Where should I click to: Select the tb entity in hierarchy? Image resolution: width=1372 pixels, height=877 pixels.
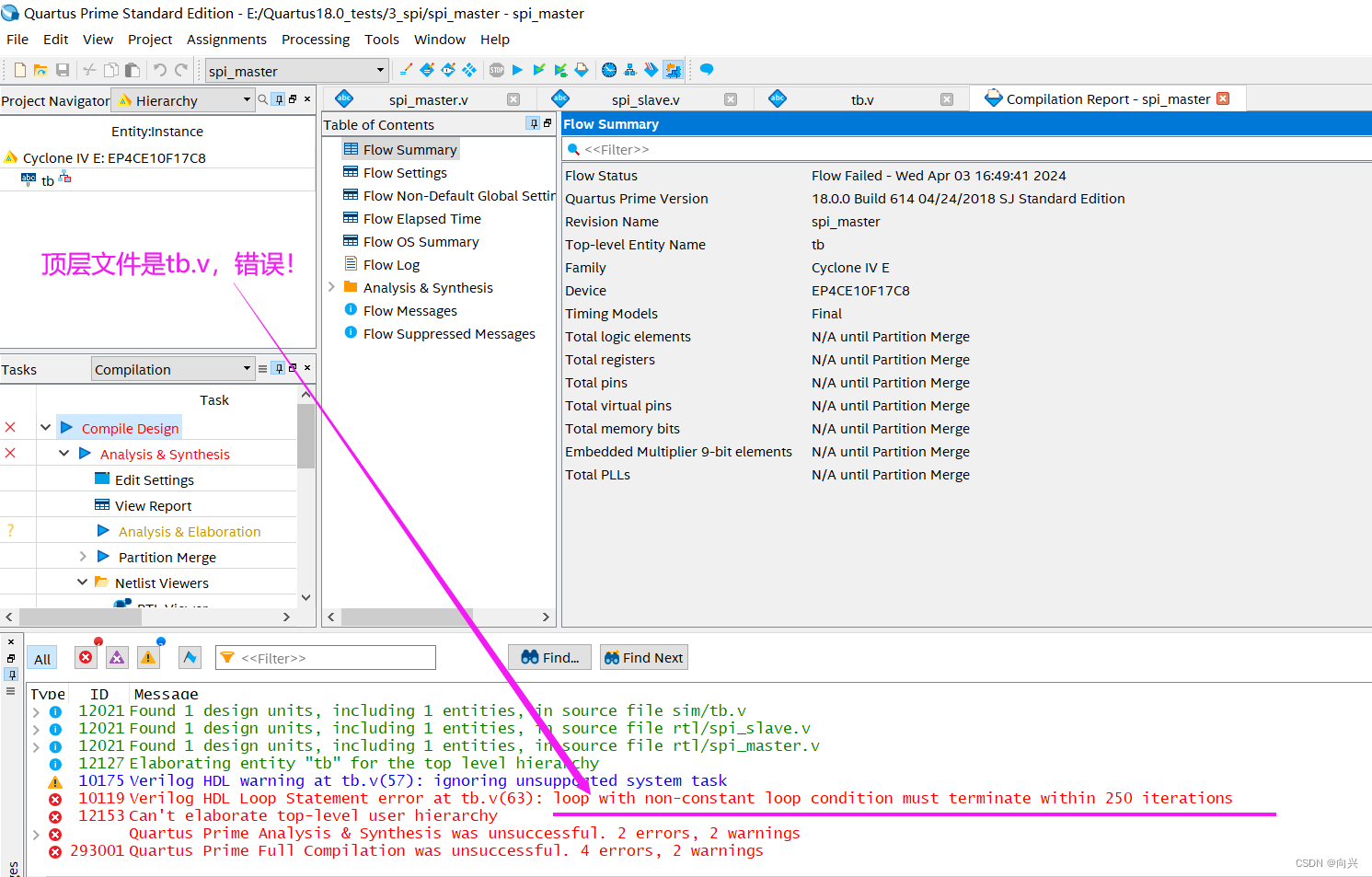point(47,181)
